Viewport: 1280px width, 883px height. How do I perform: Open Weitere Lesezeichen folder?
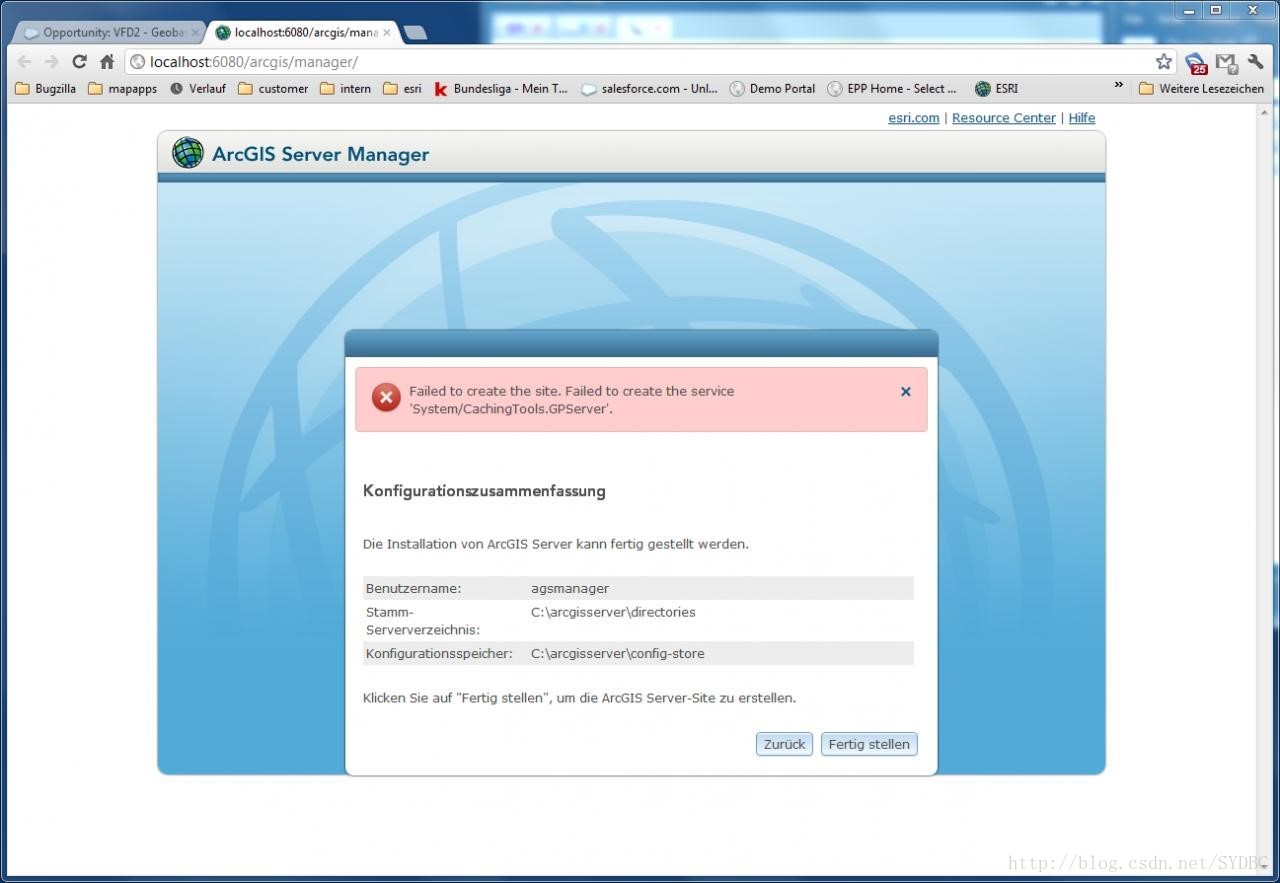coord(1201,88)
